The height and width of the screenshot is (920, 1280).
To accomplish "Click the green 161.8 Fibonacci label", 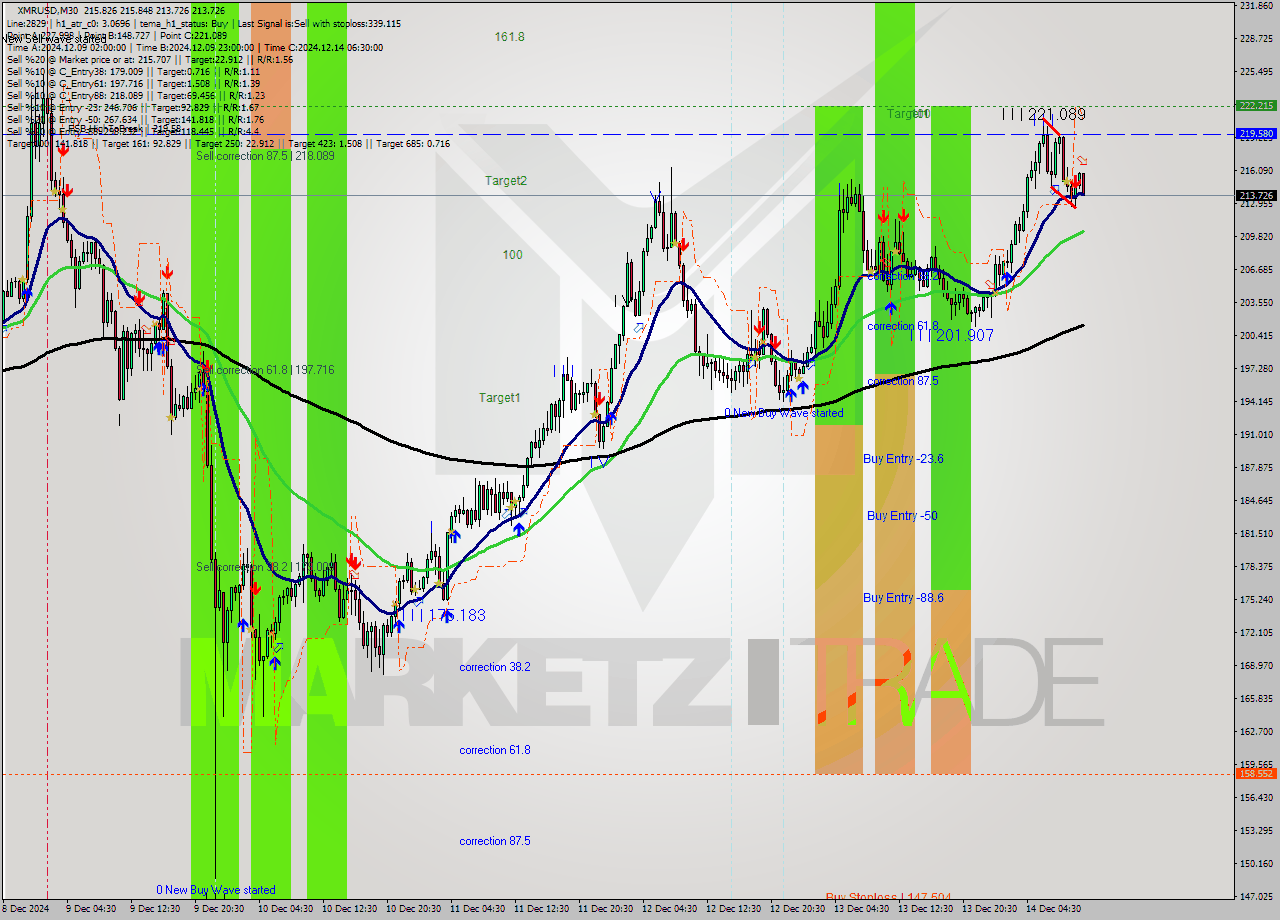I will (x=509, y=37).
